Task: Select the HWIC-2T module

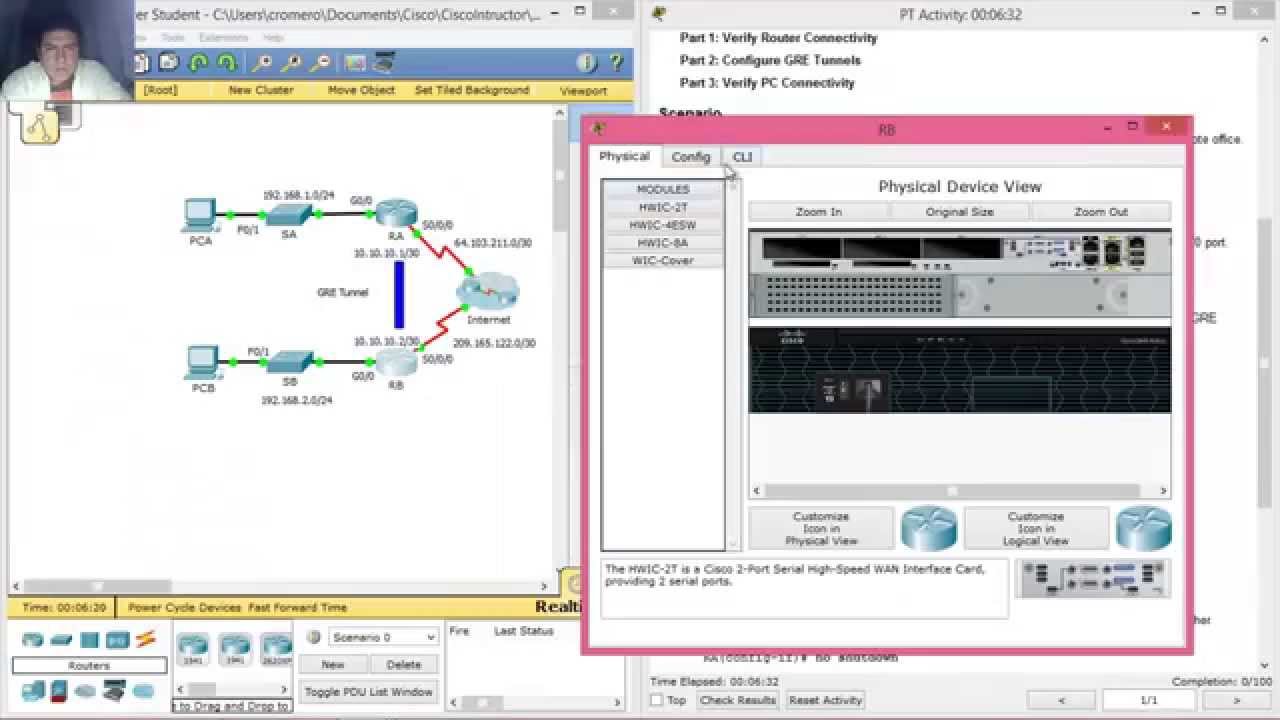Action: (x=663, y=207)
